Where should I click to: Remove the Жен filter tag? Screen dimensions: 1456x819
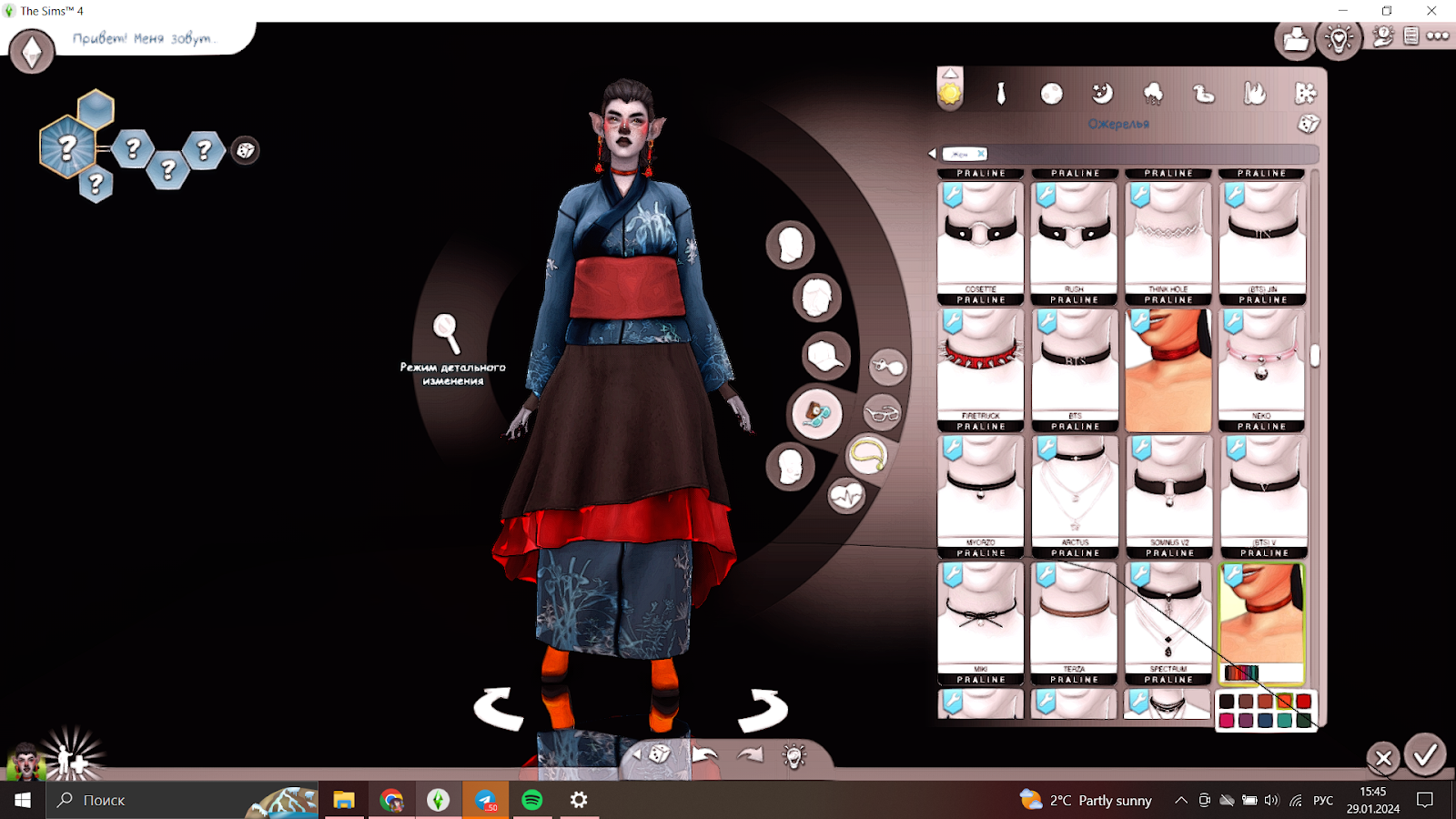click(981, 154)
